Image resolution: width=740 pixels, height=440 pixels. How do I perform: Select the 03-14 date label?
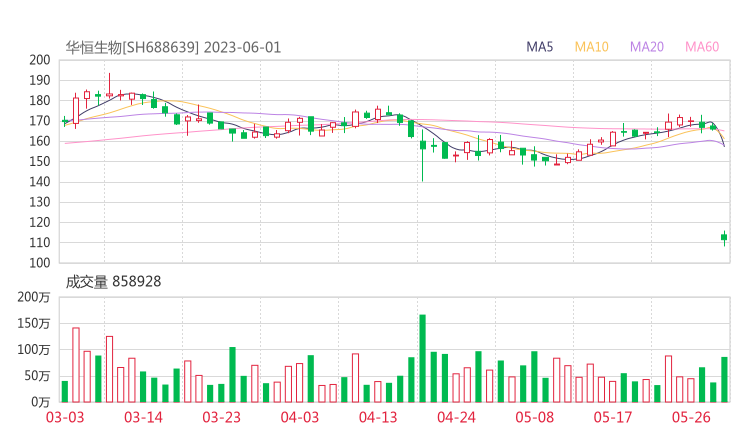pos(143,417)
